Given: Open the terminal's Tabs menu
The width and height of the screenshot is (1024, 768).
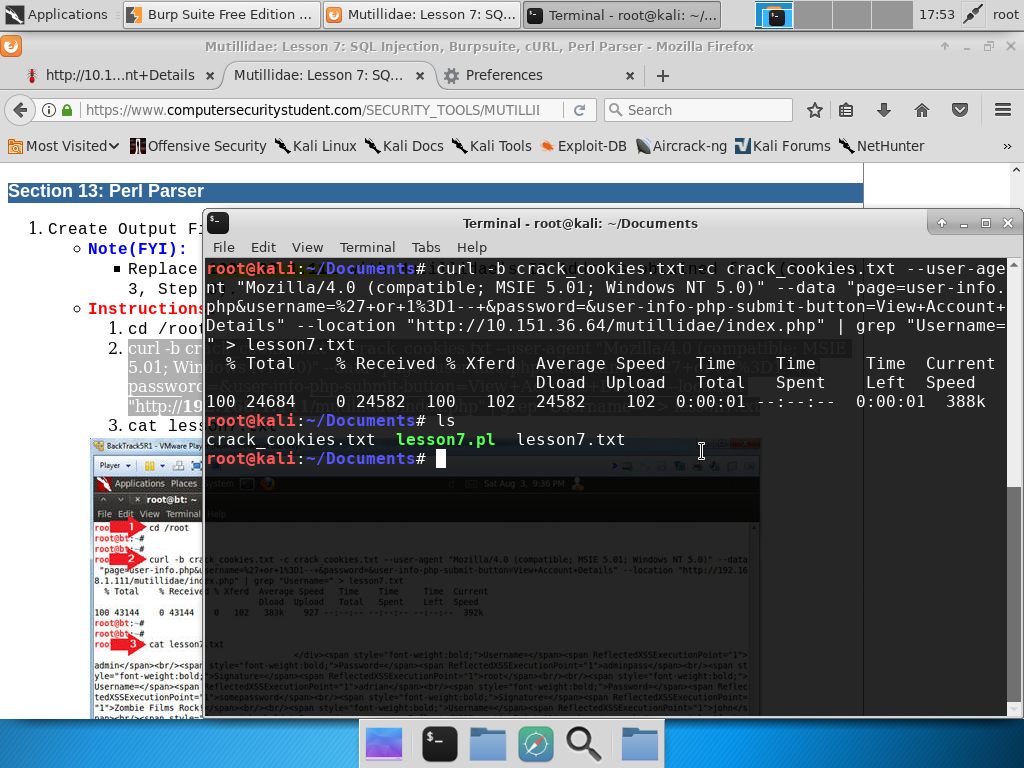Looking at the screenshot, I should [x=426, y=247].
